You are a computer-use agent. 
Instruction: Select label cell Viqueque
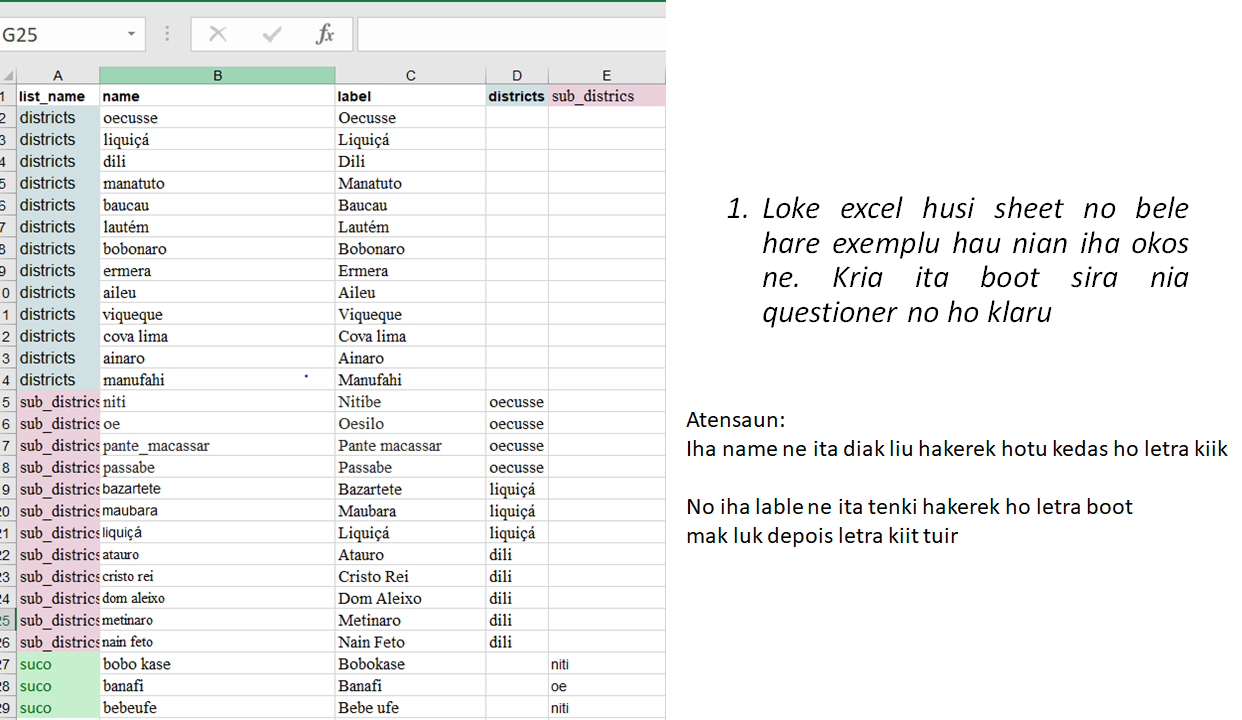[410, 314]
